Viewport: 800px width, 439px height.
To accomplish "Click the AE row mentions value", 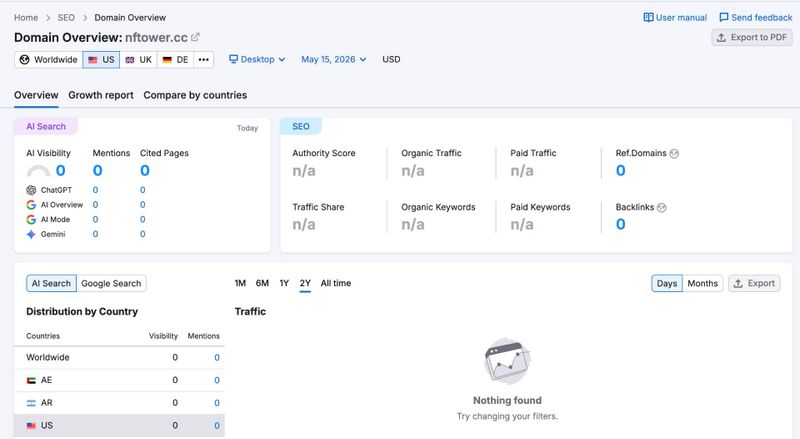I will click(x=217, y=380).
